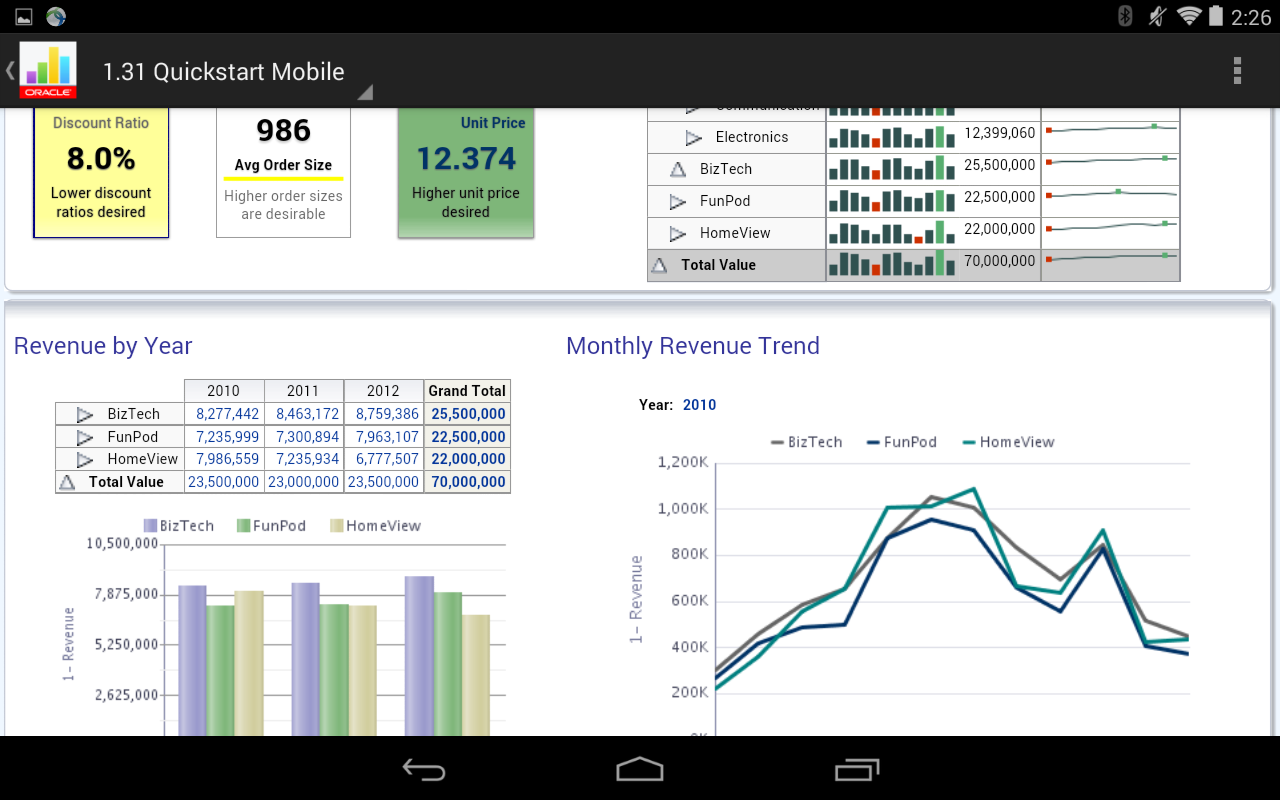Collapse the Total Value row in the upper table
Viewport: 1280px width, 800px height.
click(659, 266)
